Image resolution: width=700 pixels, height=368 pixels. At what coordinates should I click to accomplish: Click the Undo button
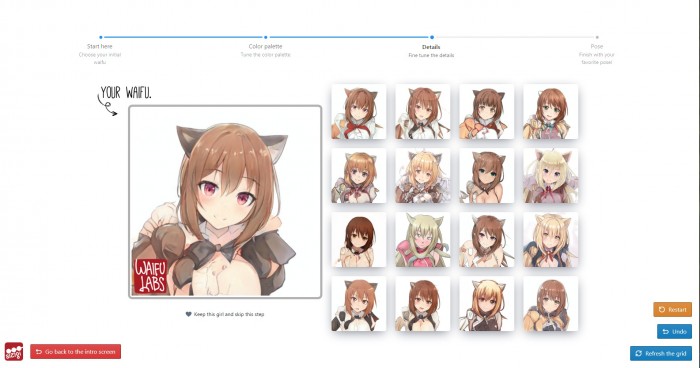click(x=674, y=331)
